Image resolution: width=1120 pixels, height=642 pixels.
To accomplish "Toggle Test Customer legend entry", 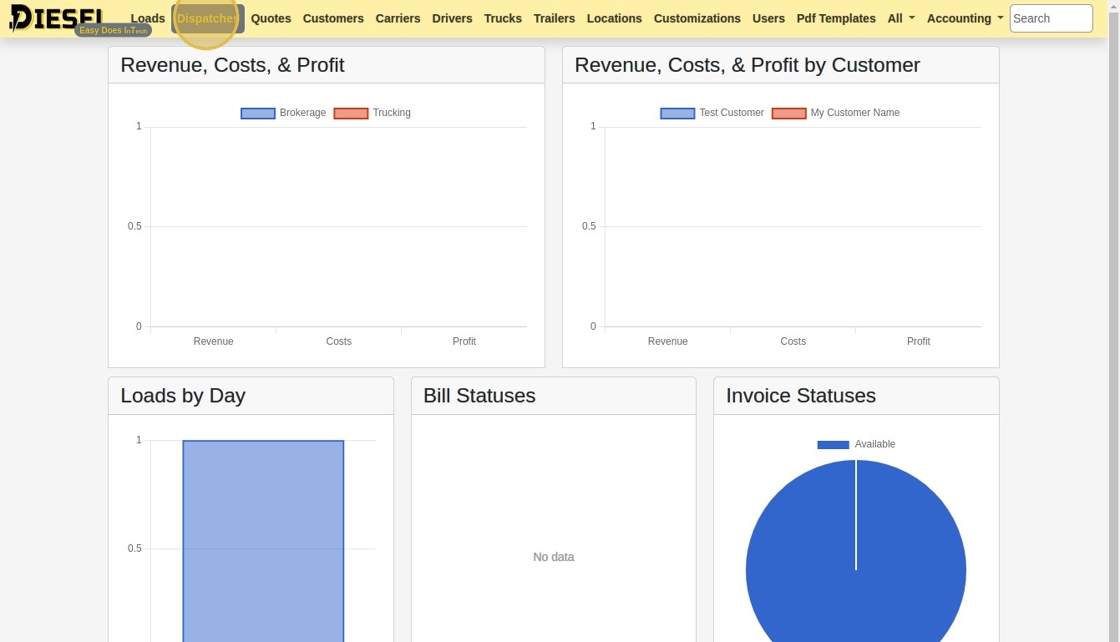I will [712, 113].
